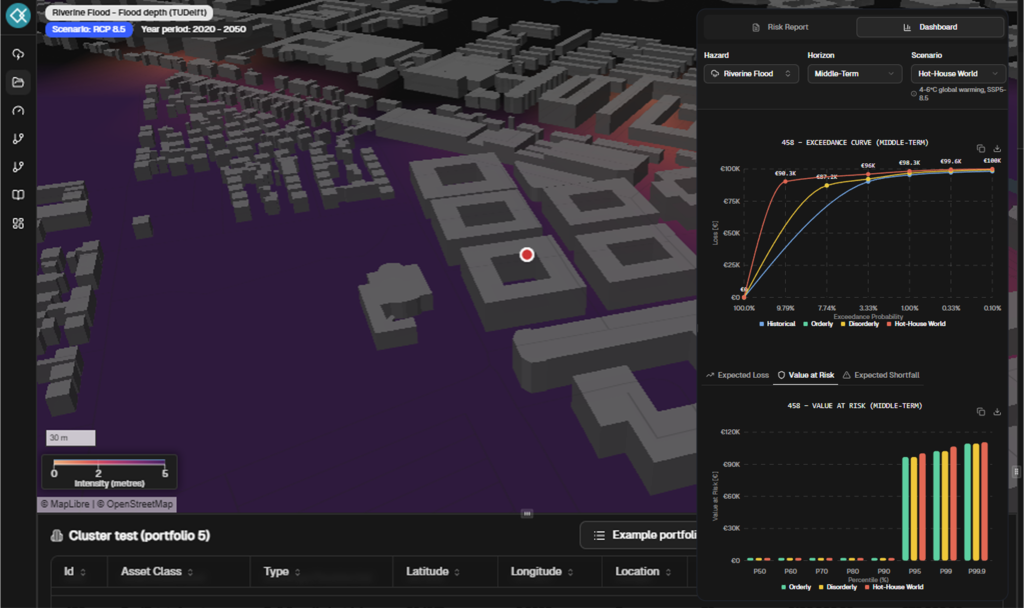Viewport: 1024px width, 608px height.
Task: Download the Value at Risk chart
Action: point(997,412)
